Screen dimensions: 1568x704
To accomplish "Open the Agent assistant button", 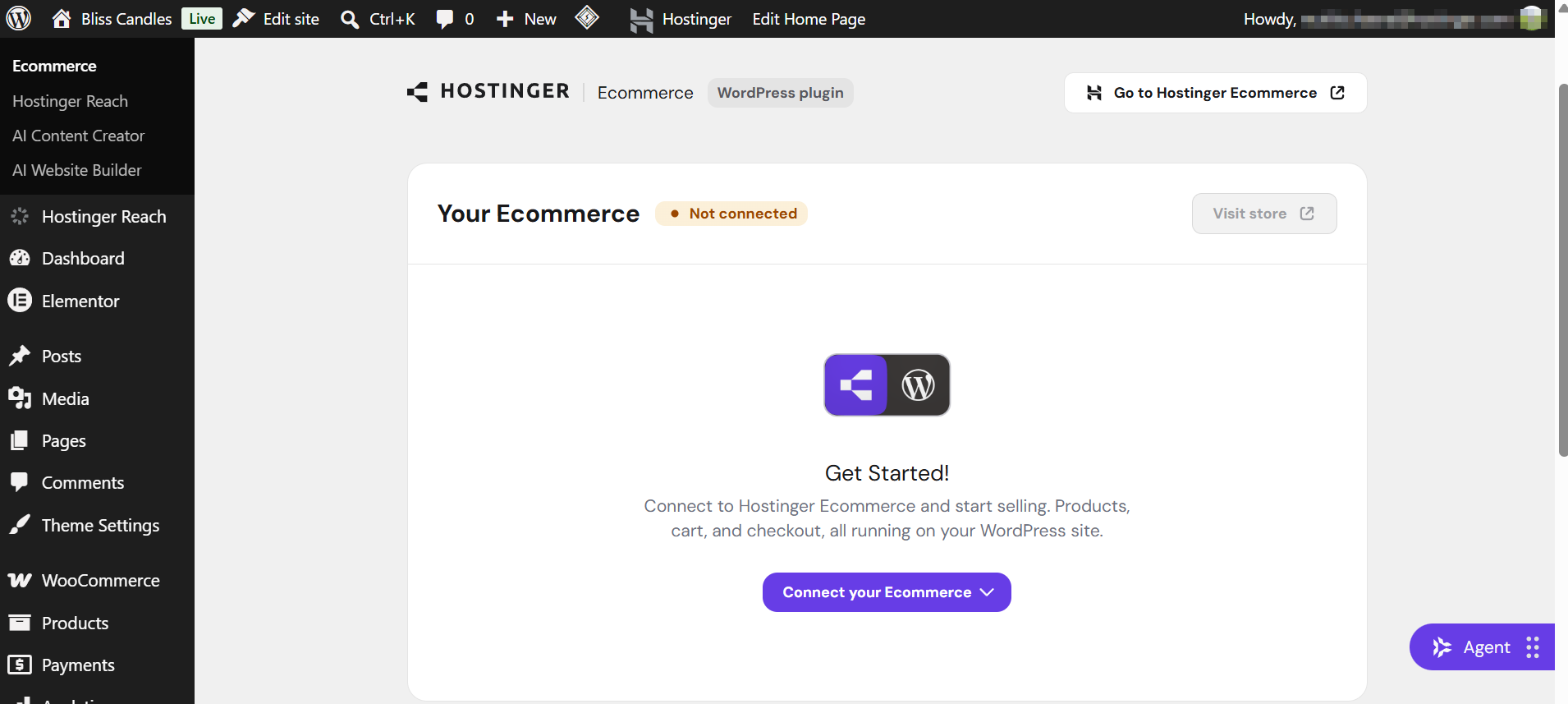I will tap(1482, 647).
